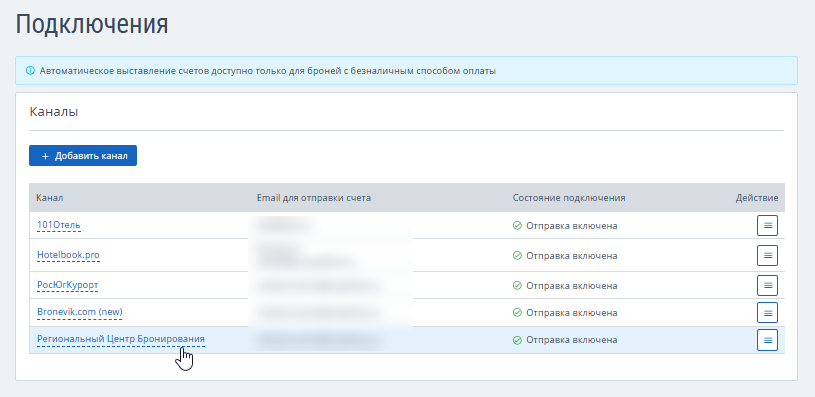
Task: Click the Каналы section heading
Action: coord(54,112)
